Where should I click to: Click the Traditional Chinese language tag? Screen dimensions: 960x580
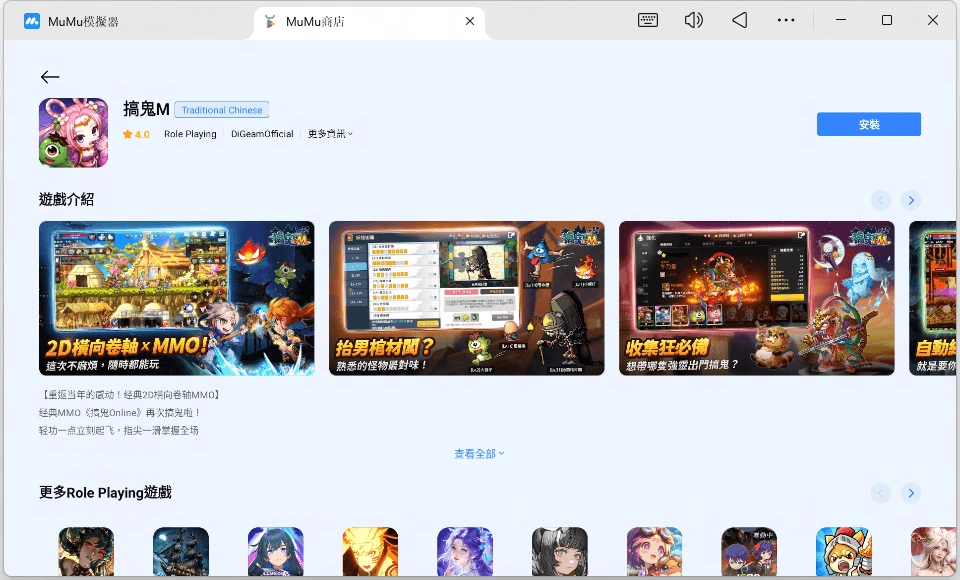[222, 110]
